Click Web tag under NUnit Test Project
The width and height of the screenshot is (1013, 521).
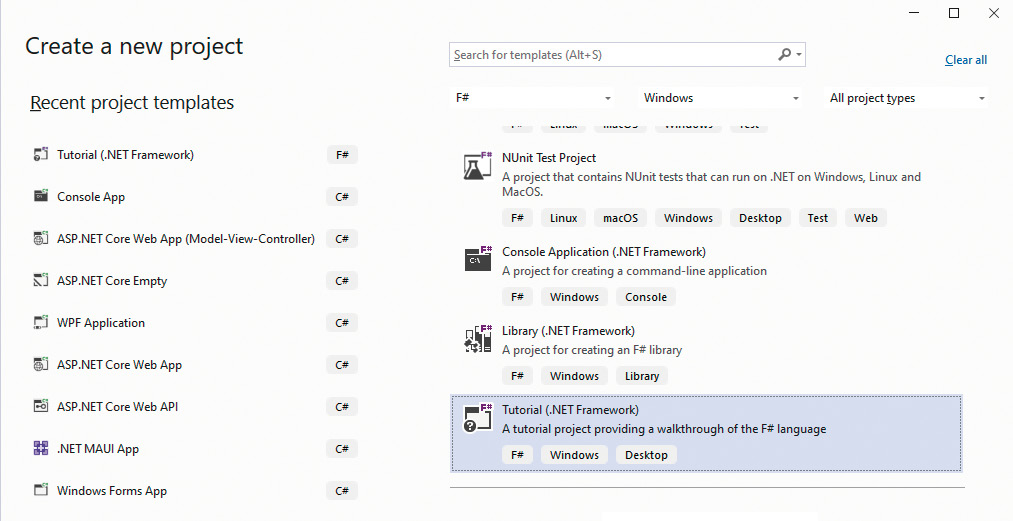[x=866, y=218]
